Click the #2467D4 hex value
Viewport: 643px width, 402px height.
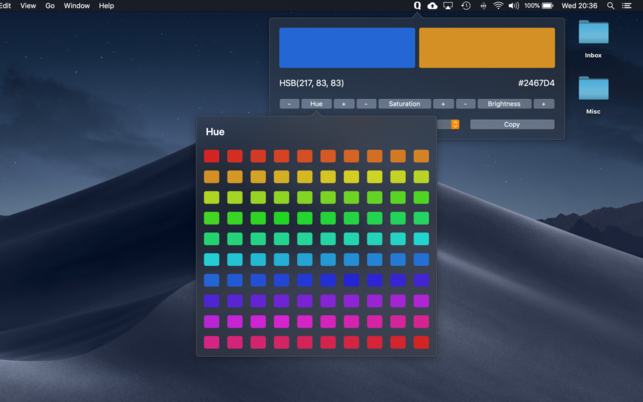pyautogui.click(x=536, y=83)
